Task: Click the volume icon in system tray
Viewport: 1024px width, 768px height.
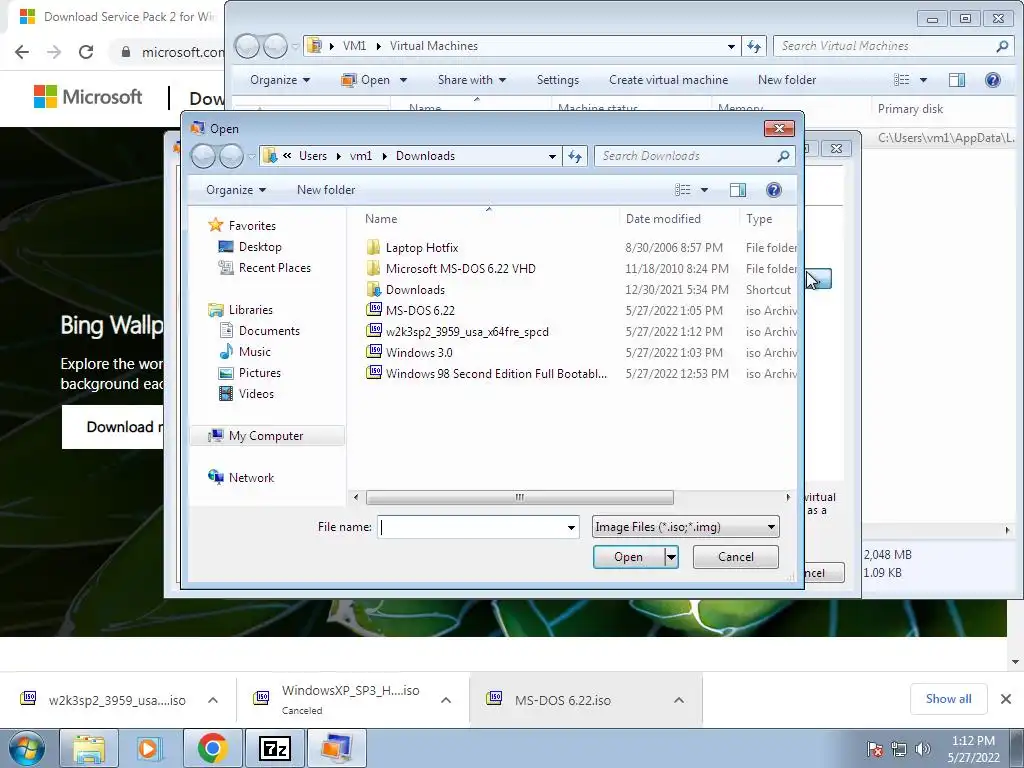Action: coord(923,749)
